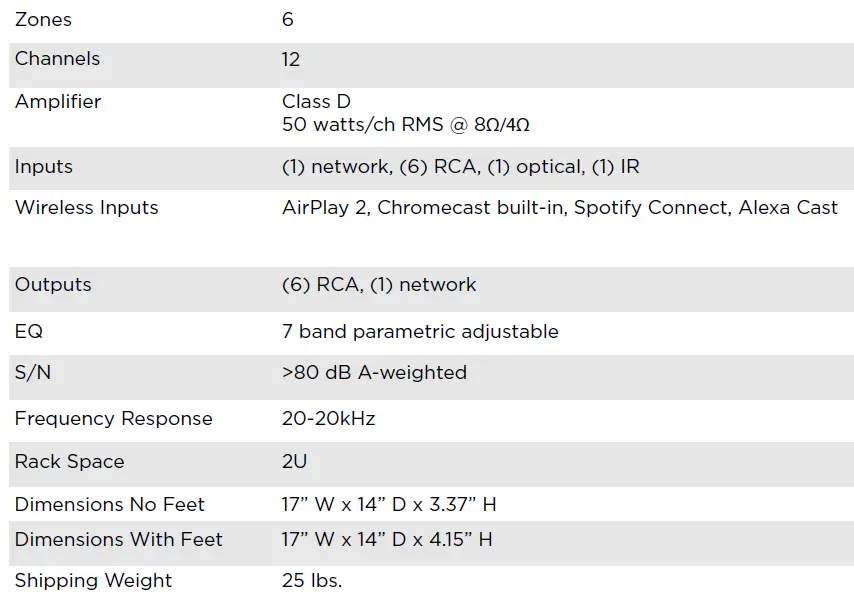This screenshot has width=854, height=604.
Task: Click the S/N value >80 dB A-weighted
Action: coord(374,373)
